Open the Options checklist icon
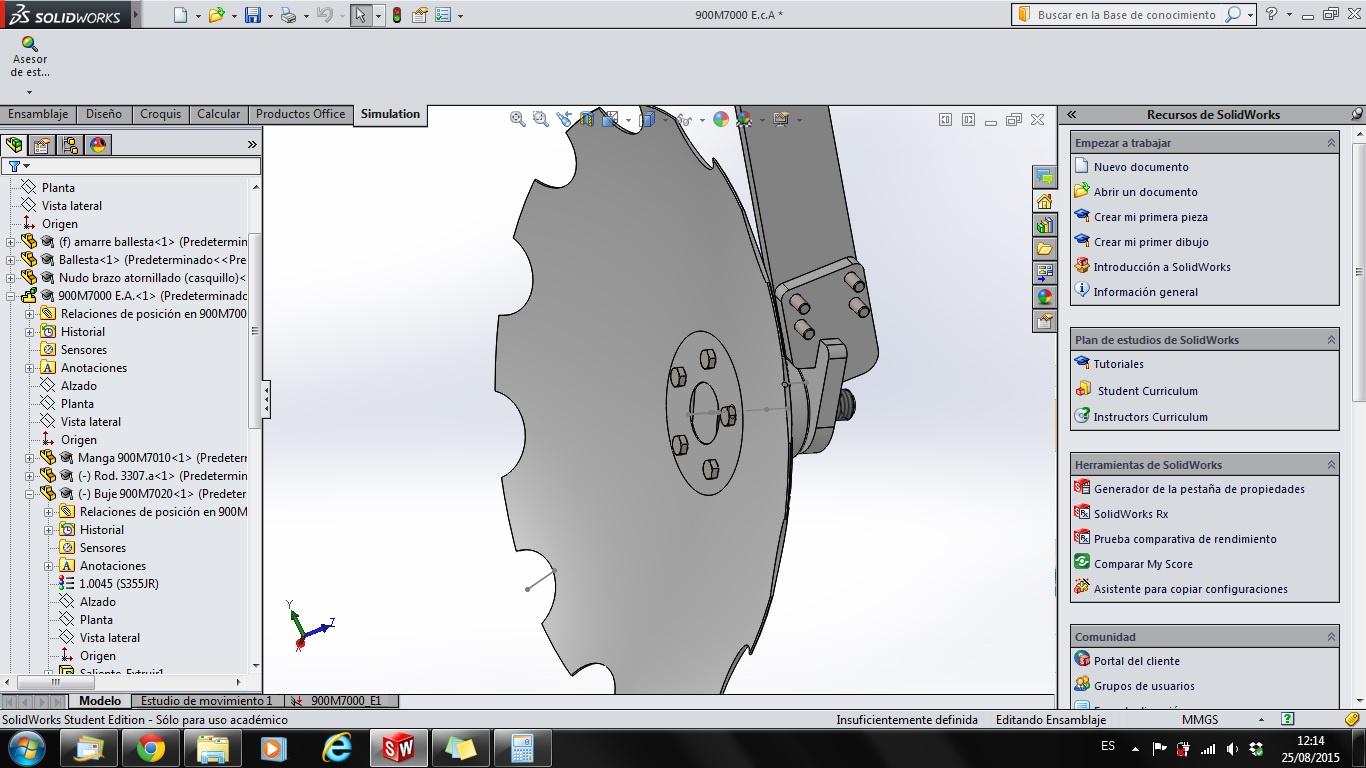Viewport: 1366px width, 768px height. point(443,15)
